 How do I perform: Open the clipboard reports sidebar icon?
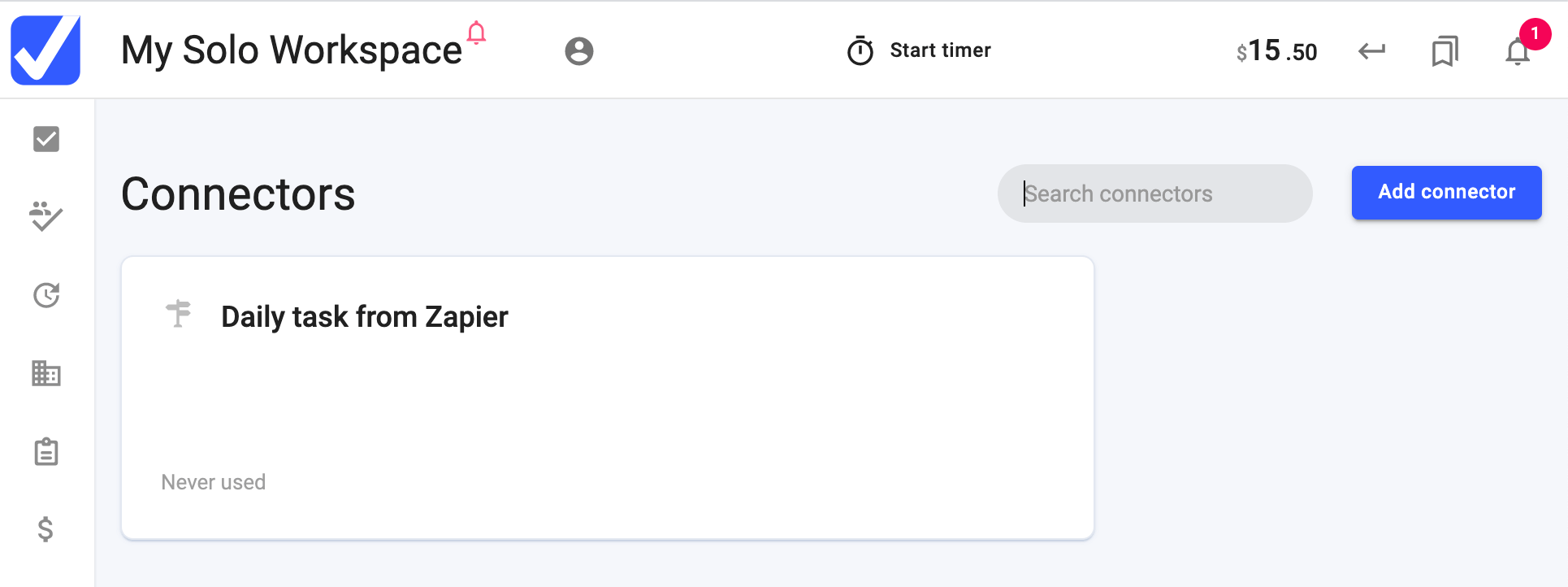[46, 451]
